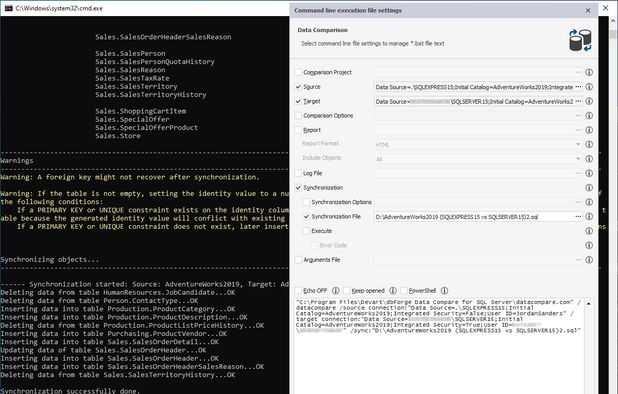
Task: Click 'Sales.ShoppingCartItem' line in cmd window
Action: click(140, 112)
